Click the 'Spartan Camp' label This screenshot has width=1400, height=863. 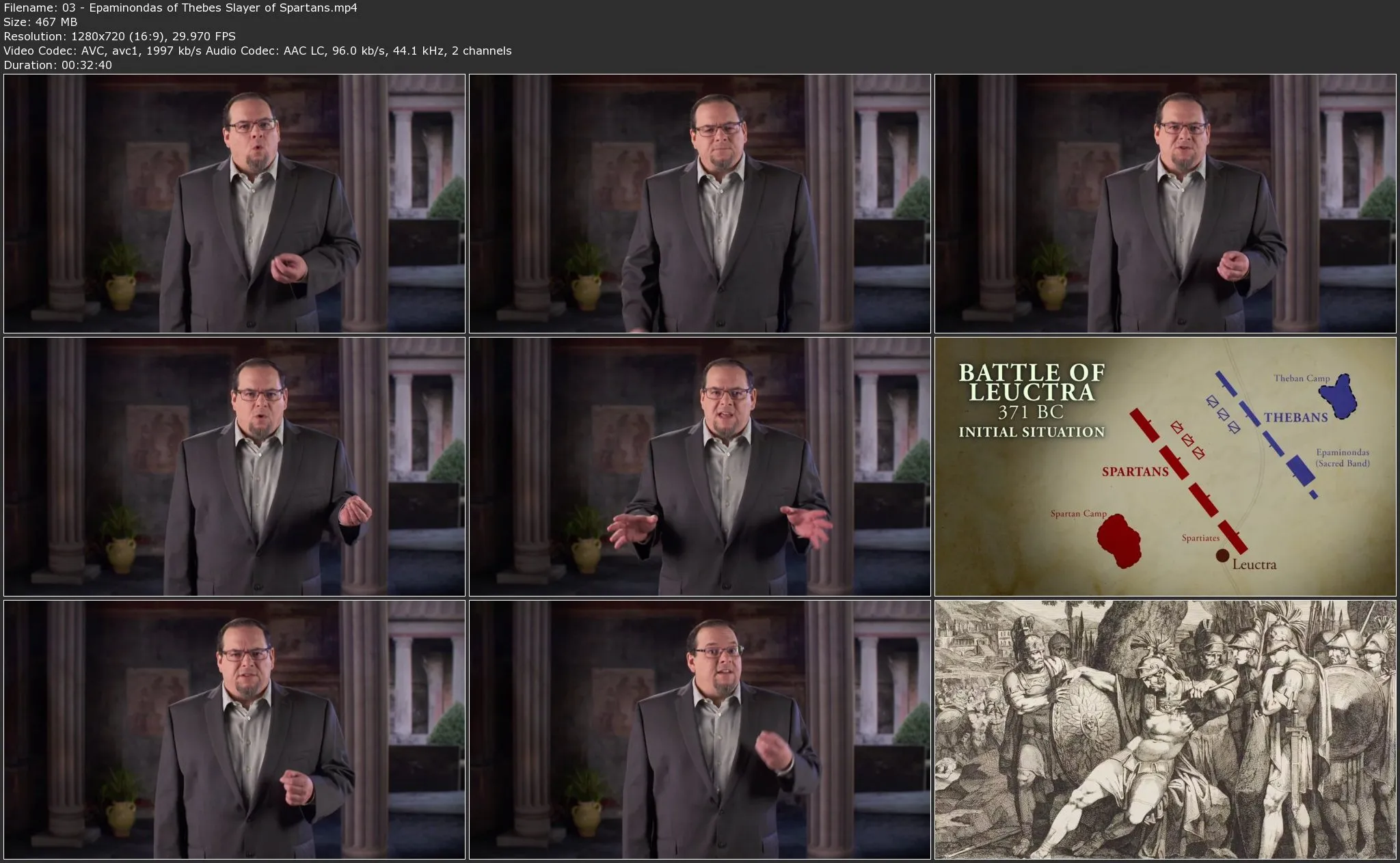pos(1078,514)
